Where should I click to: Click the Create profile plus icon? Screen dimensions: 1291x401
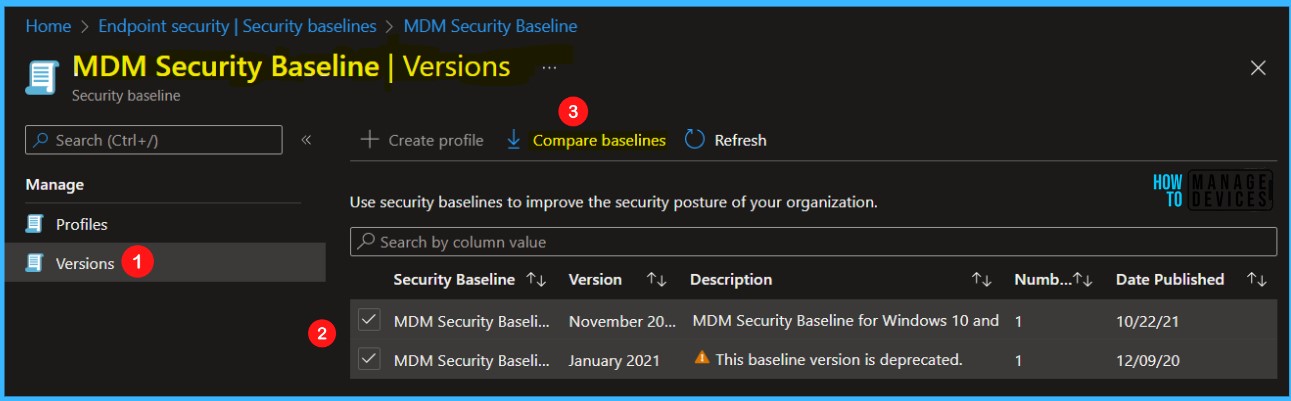coord(369,140)
